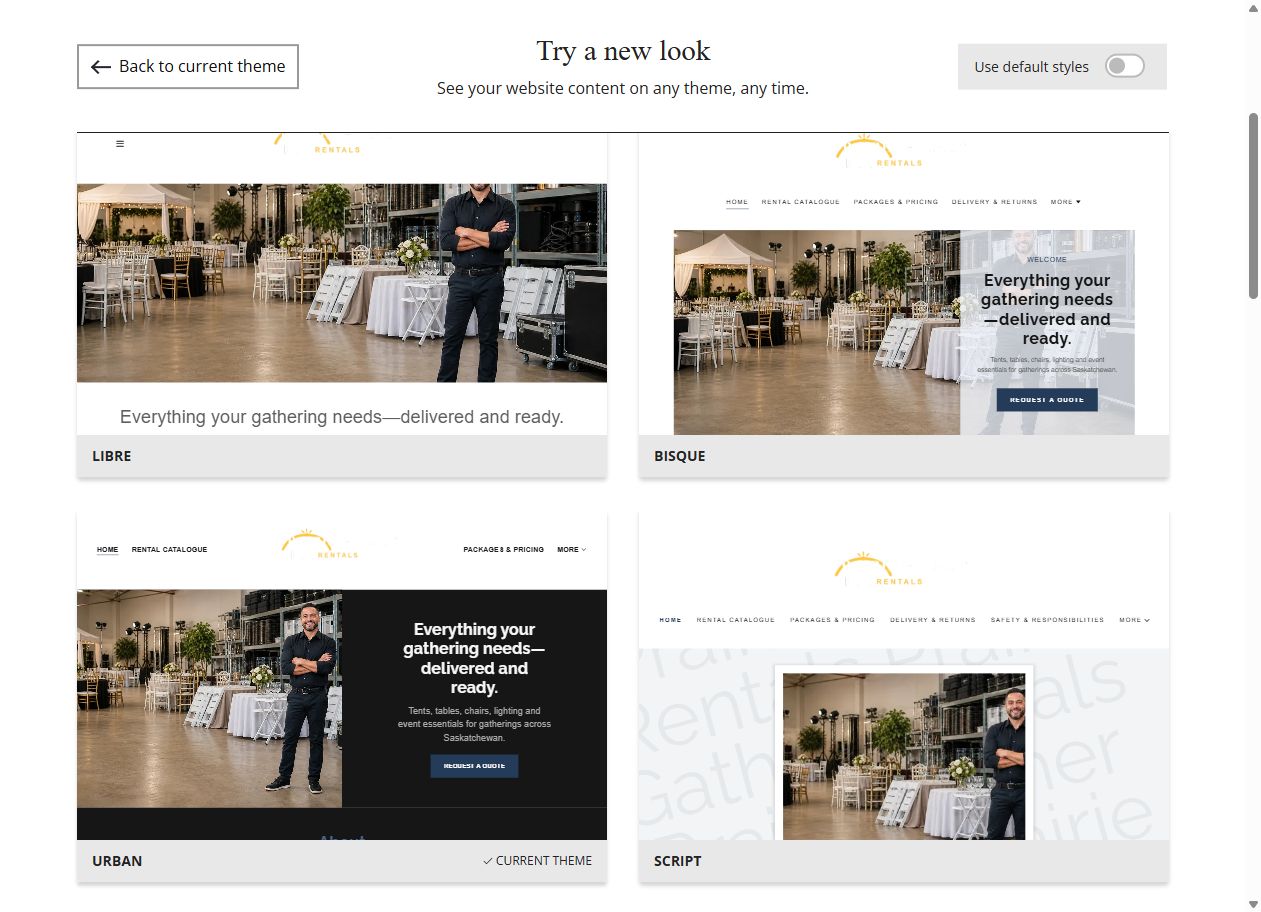The height and width of the screenshot is (912, 1261).
Task: Click the Try a new look heading
Action: 623,51
